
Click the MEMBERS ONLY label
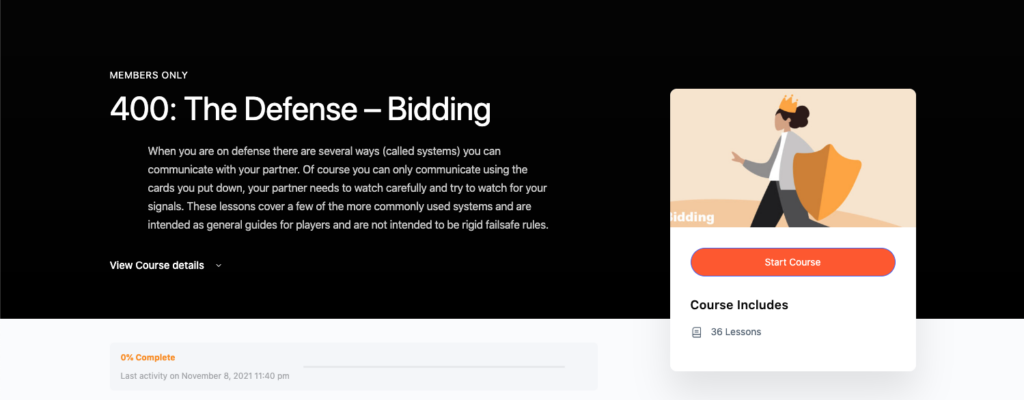(149, 76)
